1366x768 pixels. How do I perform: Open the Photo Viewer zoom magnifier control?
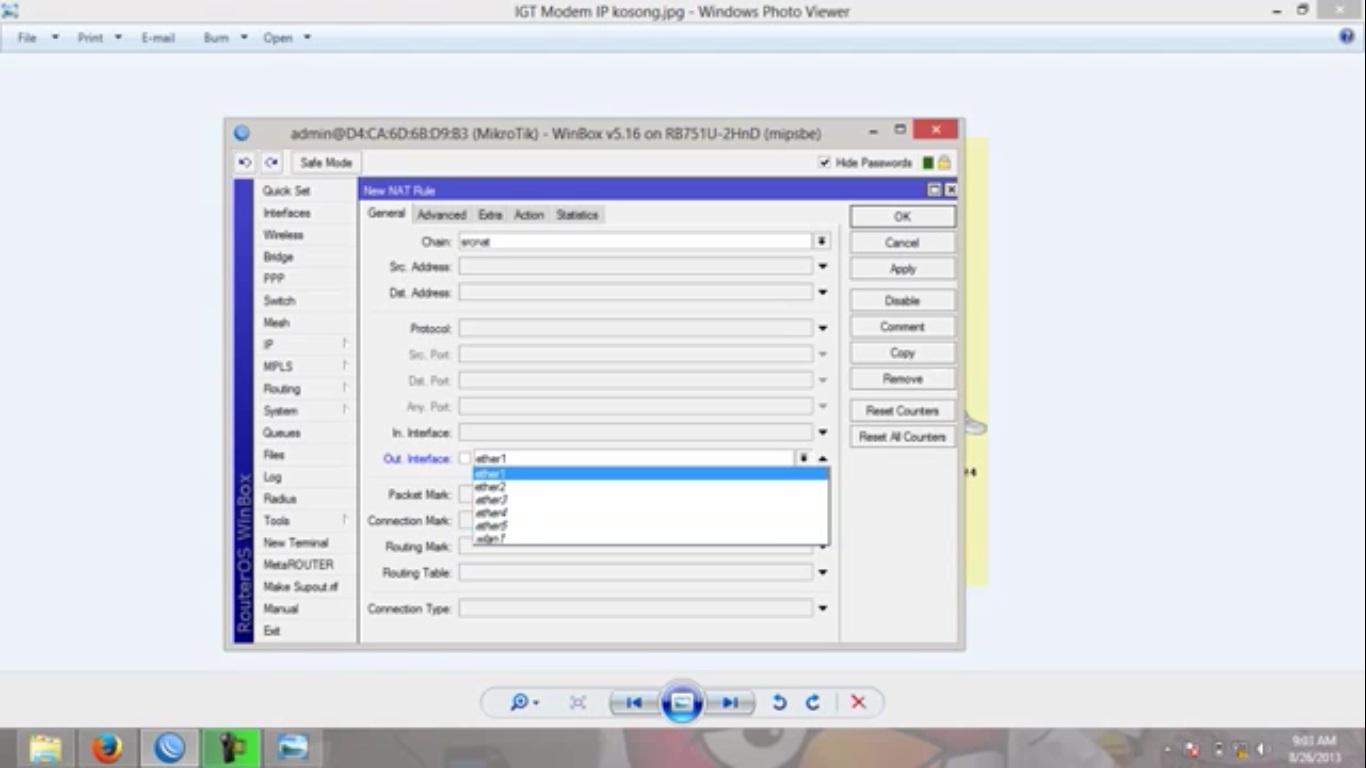coord(524,703)
